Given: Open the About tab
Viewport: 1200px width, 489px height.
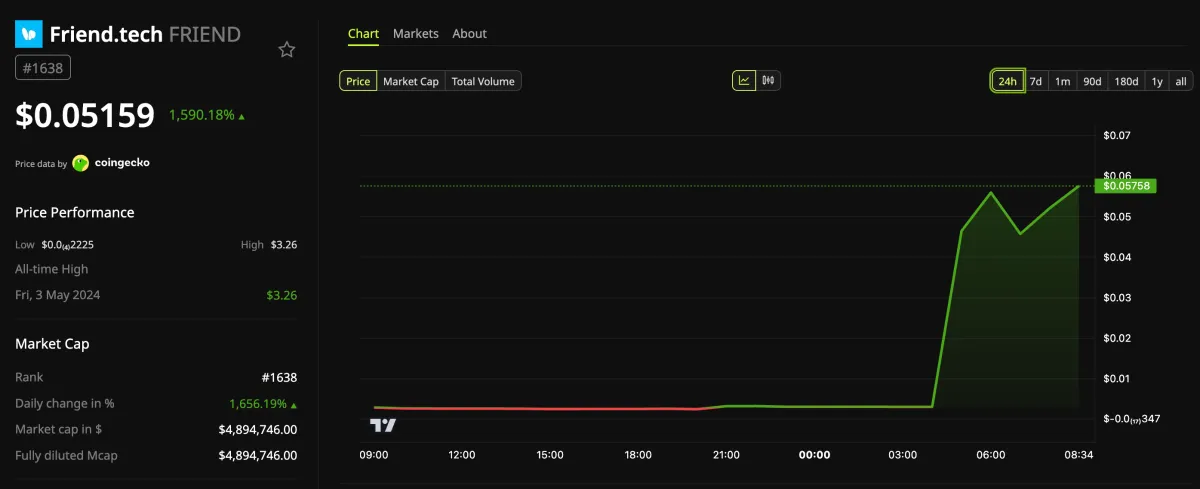Looking at the screenshot, I should (x=469, y=34).
